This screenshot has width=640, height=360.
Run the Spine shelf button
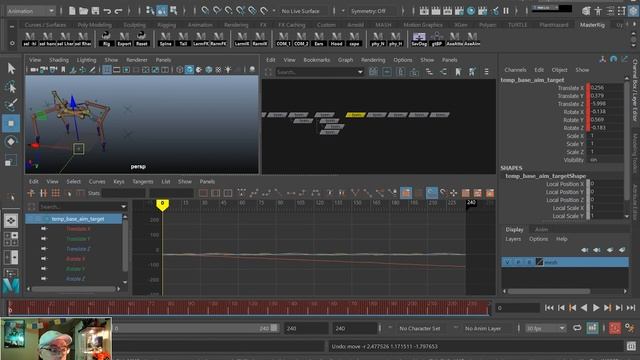(x=165, y=38)
